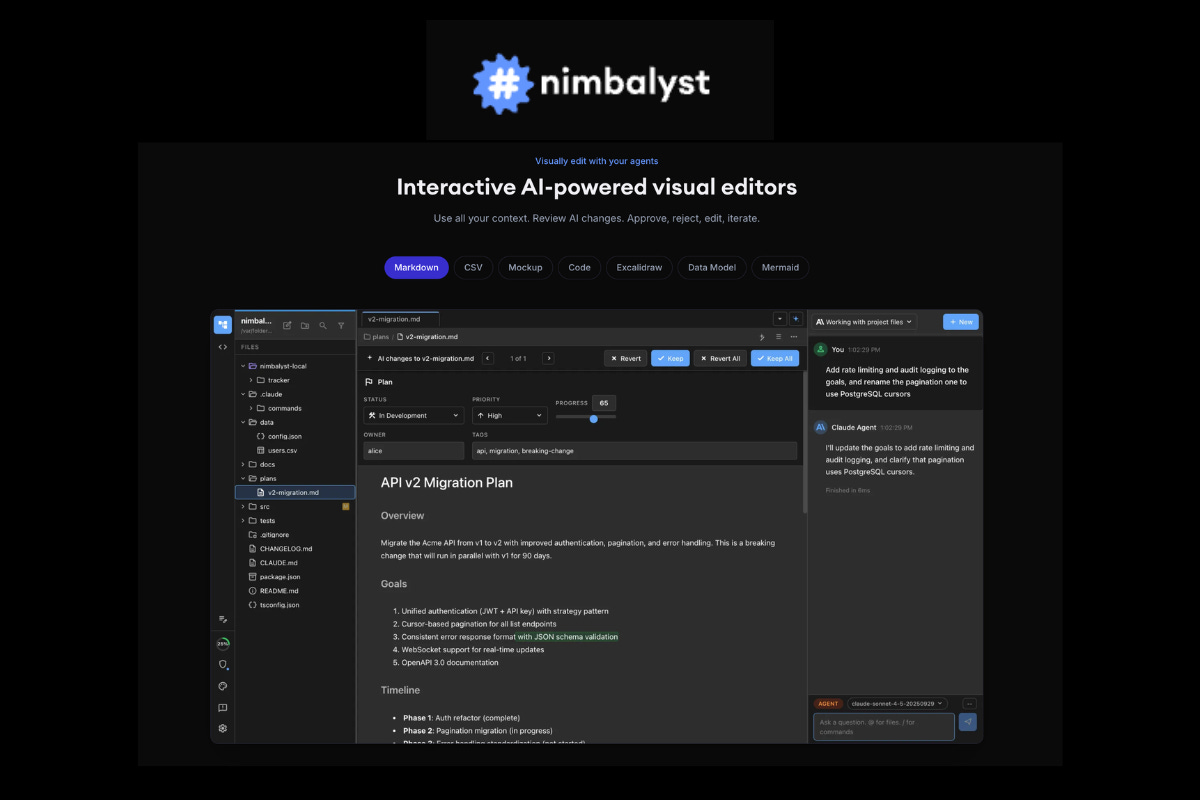Click the M modified badge on src
This screenshot has height=800, width=1200.
(346, 507)
